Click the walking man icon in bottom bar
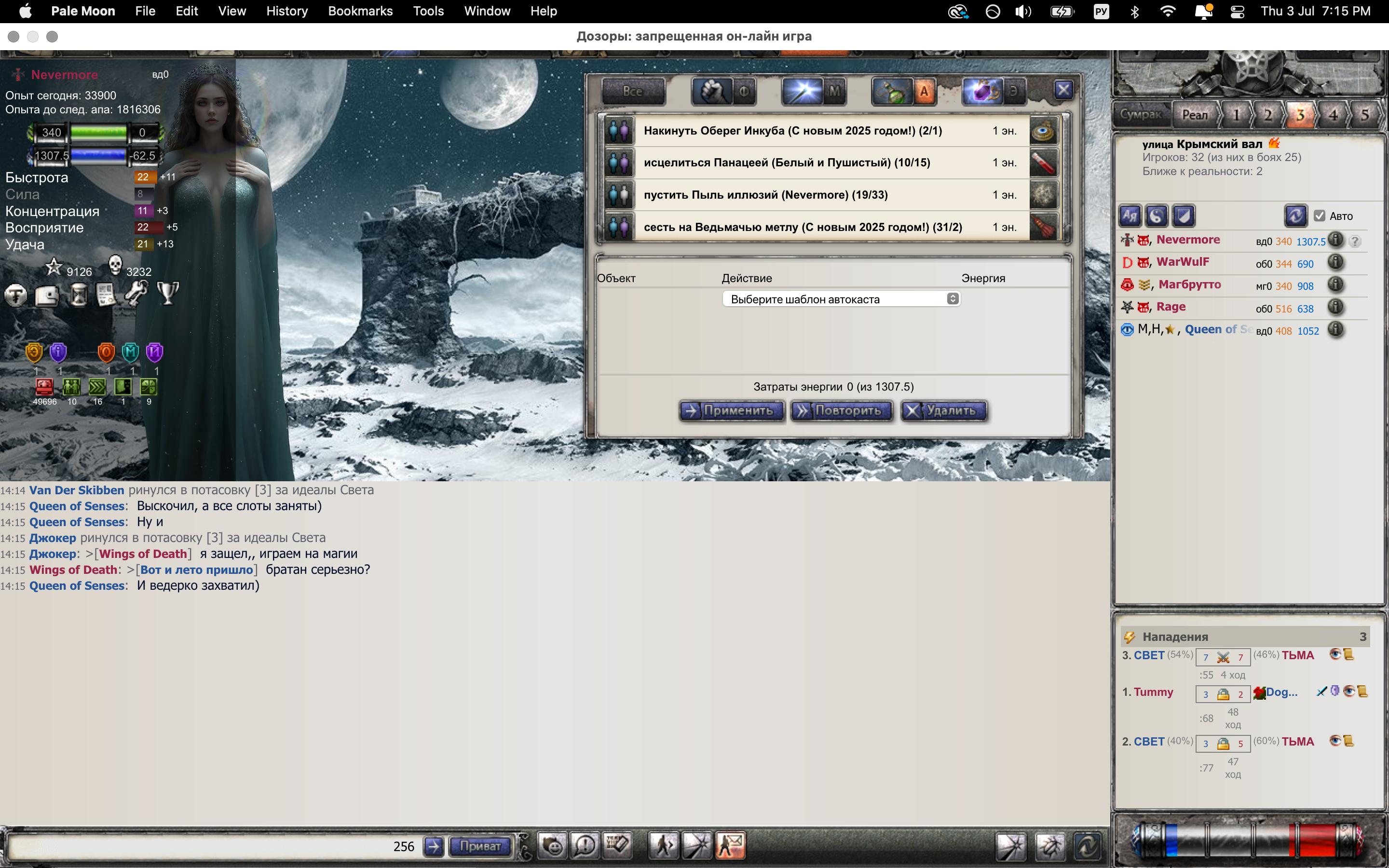 (x=664, y=846)
